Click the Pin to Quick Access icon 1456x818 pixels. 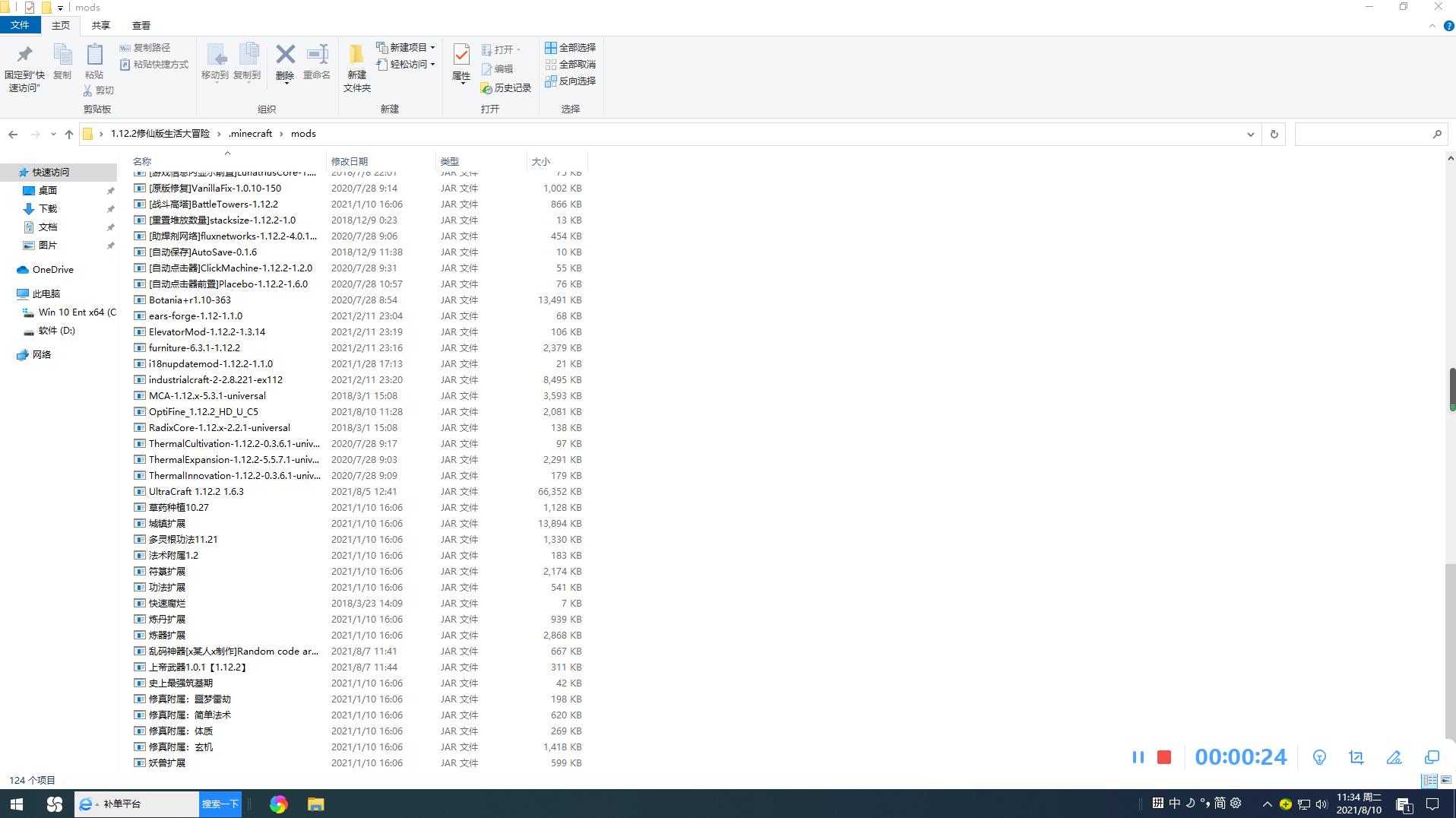[24, 55]
